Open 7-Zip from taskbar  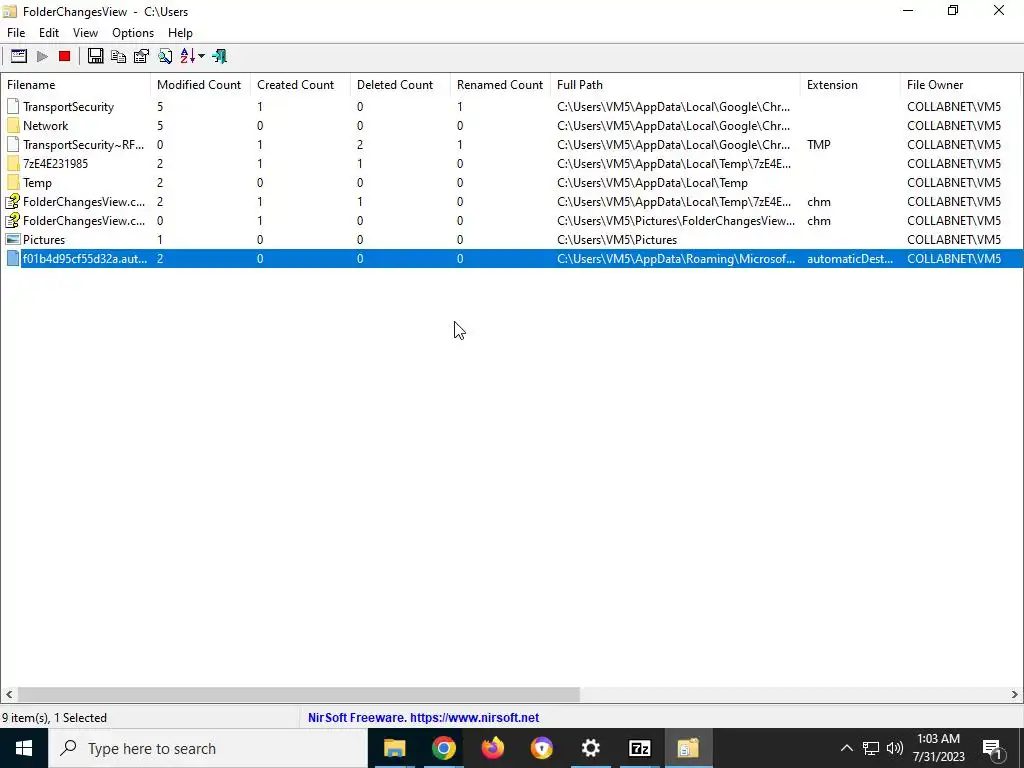pos(639,748)
